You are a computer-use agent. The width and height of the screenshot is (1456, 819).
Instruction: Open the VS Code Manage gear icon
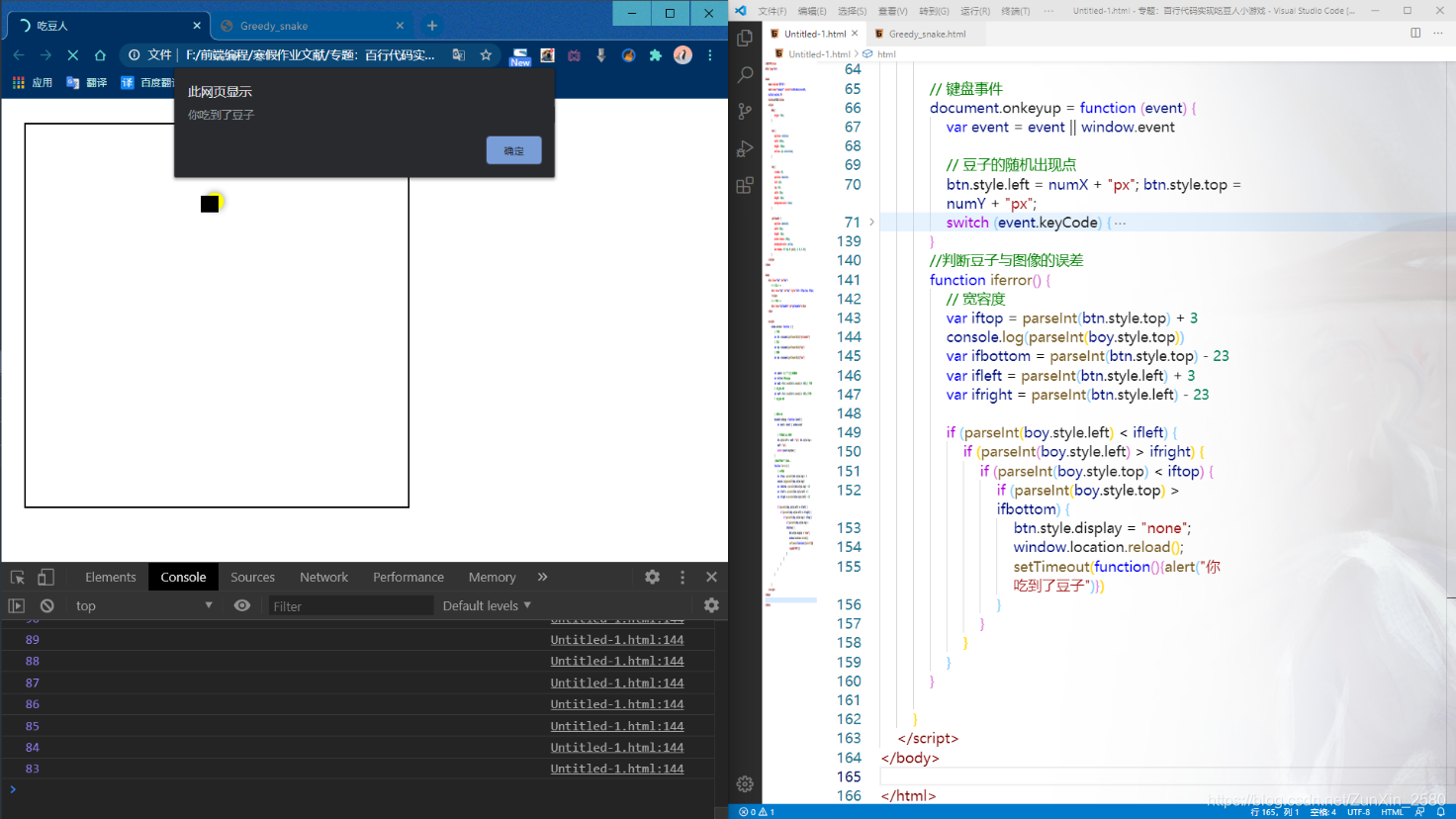(x=745, y=783)
